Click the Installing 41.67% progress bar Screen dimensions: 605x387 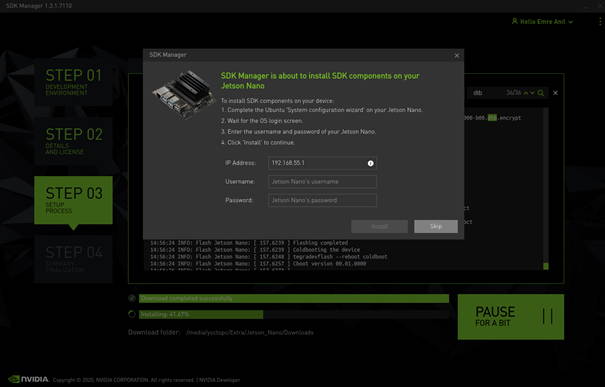pyautogui.click(x=294, y=314)
